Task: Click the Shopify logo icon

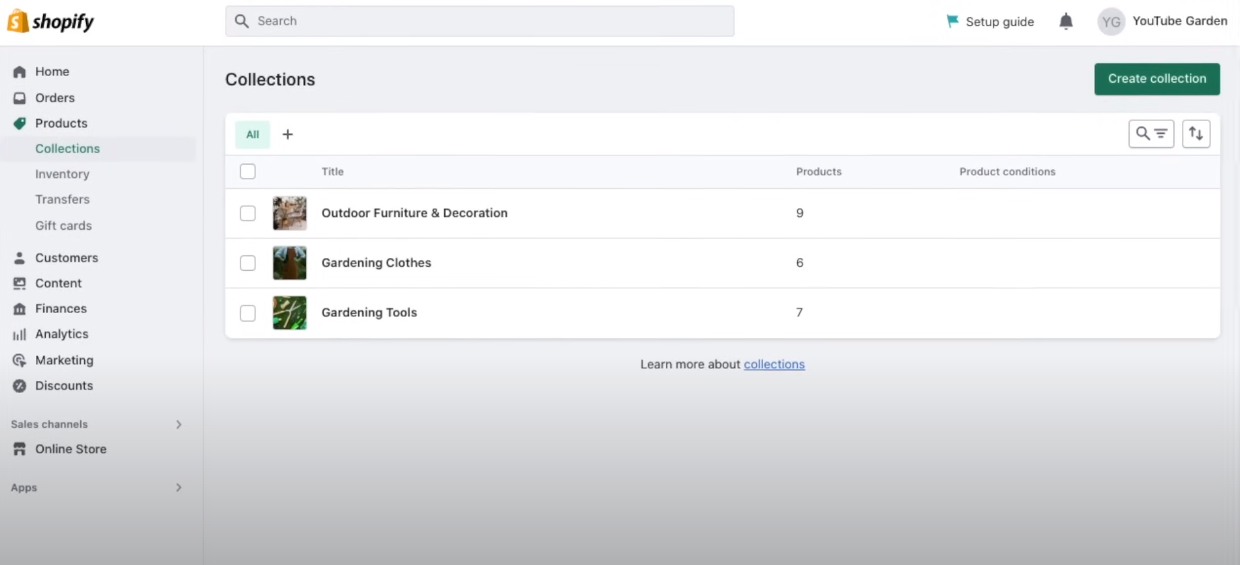Action: click(18, 21)
